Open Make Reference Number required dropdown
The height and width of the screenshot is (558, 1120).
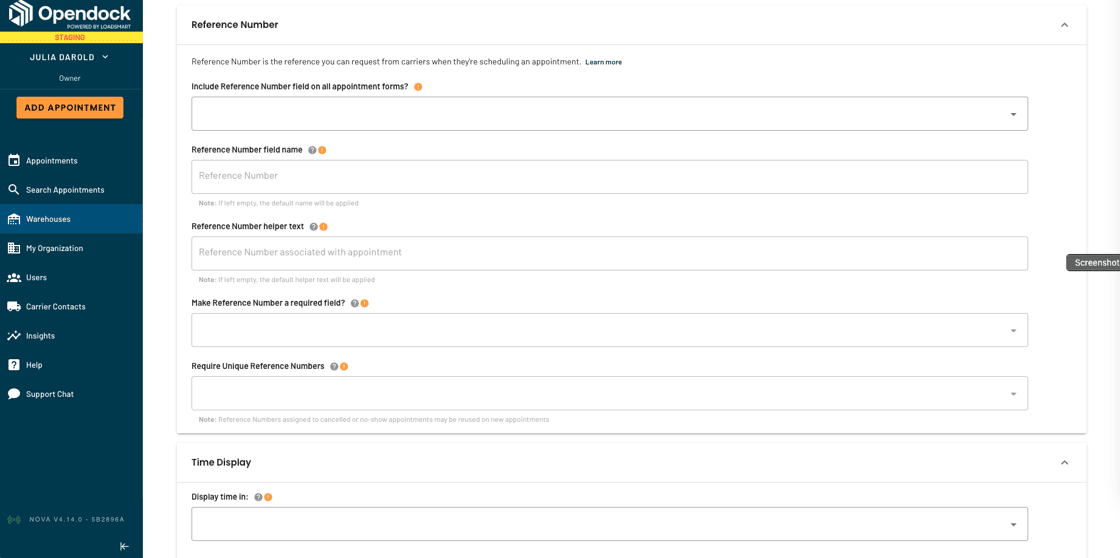click(609, 330)
